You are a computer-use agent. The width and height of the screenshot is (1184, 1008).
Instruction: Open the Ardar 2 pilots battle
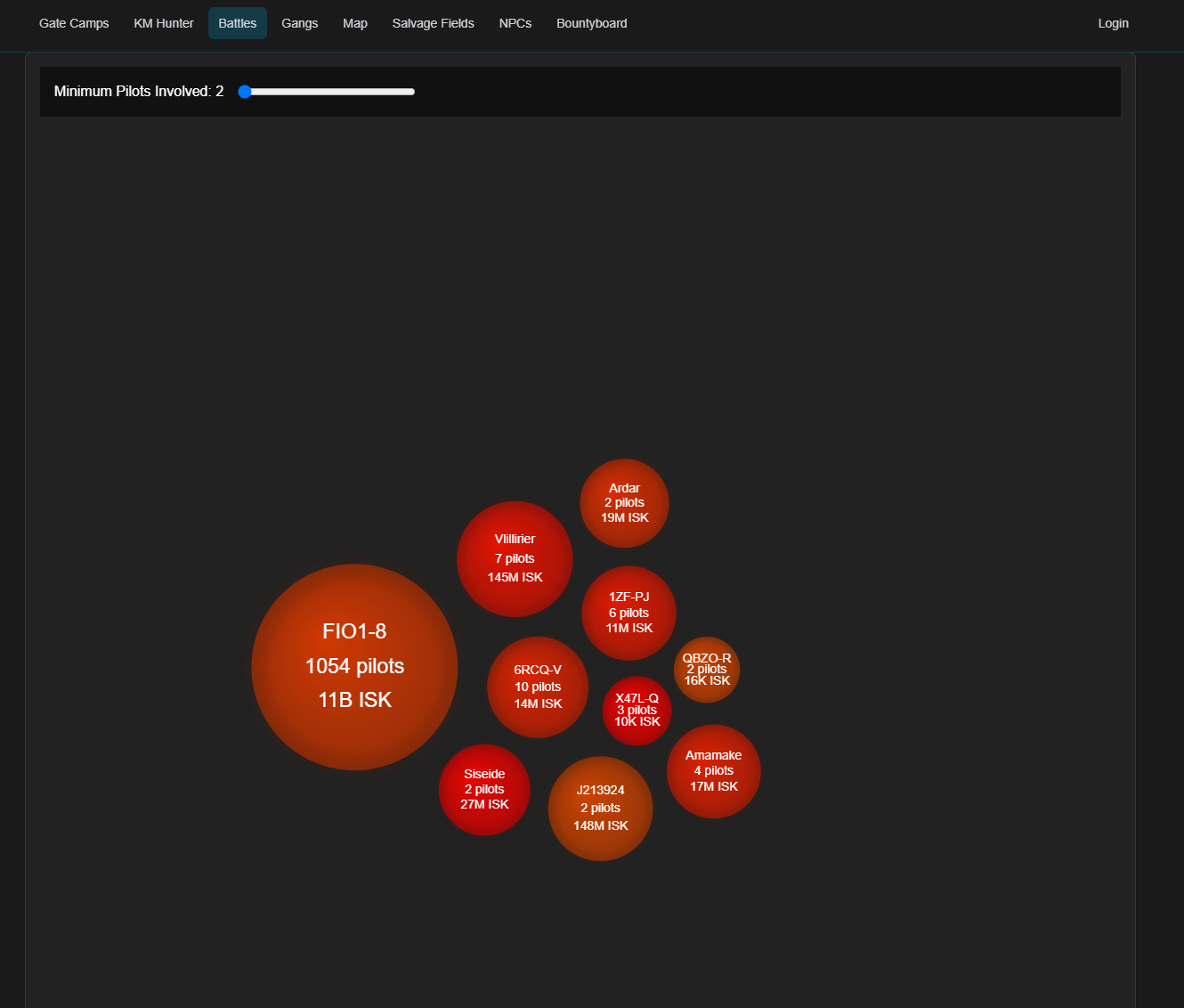pos(624,502)
